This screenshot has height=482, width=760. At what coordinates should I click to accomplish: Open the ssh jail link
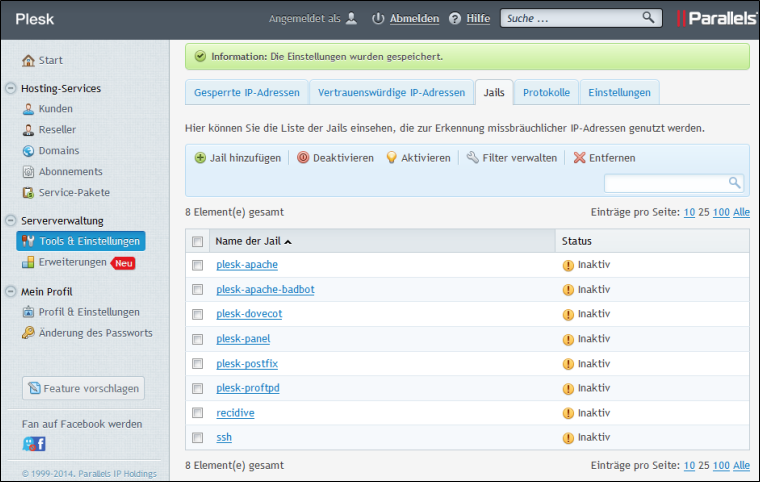click(224, 437)
